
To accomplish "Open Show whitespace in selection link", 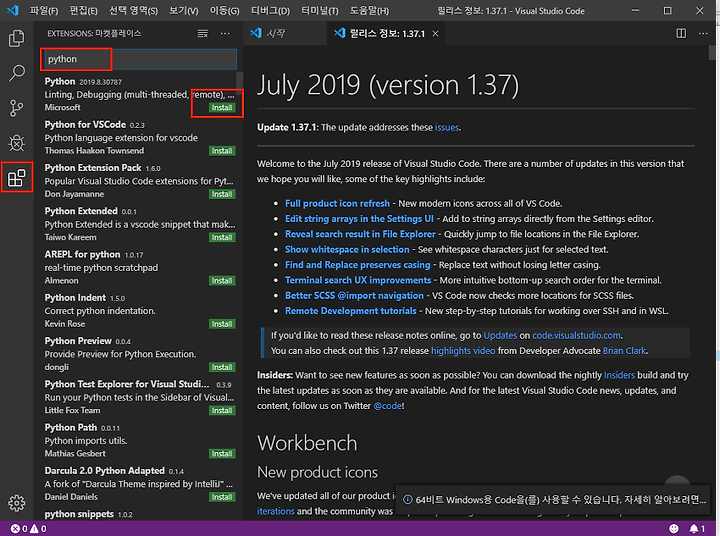I will [x=347, y=249].
